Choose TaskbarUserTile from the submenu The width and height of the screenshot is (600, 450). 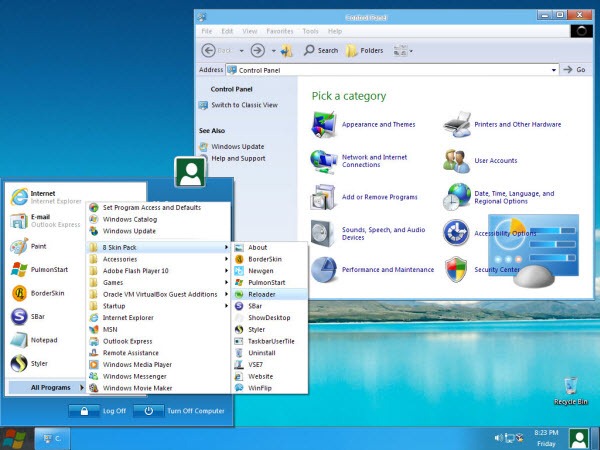[270, 341]
